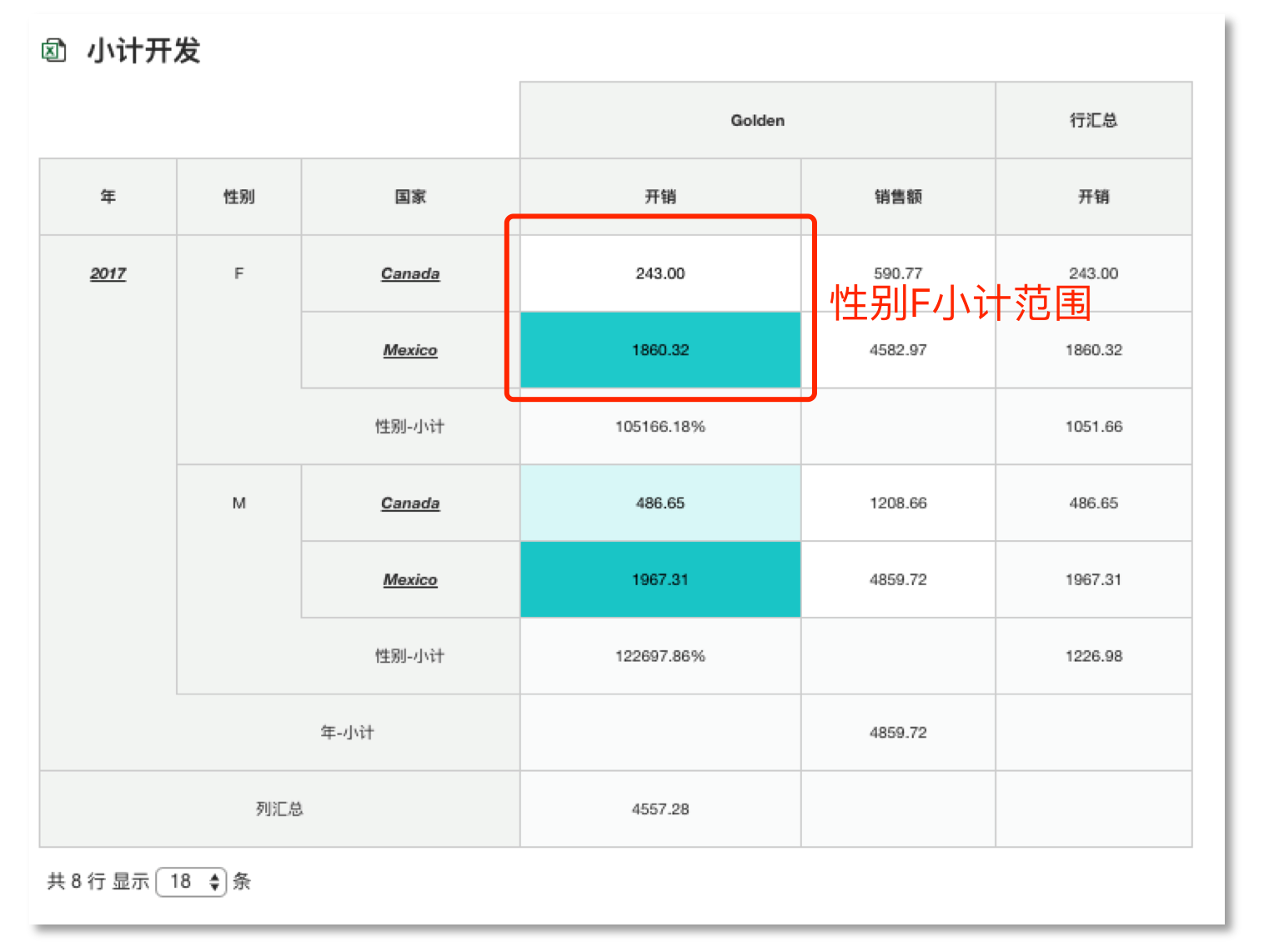Open Mexico link in gender F group
This screenshot has height=952, width=1279.
tap(409, 350)
